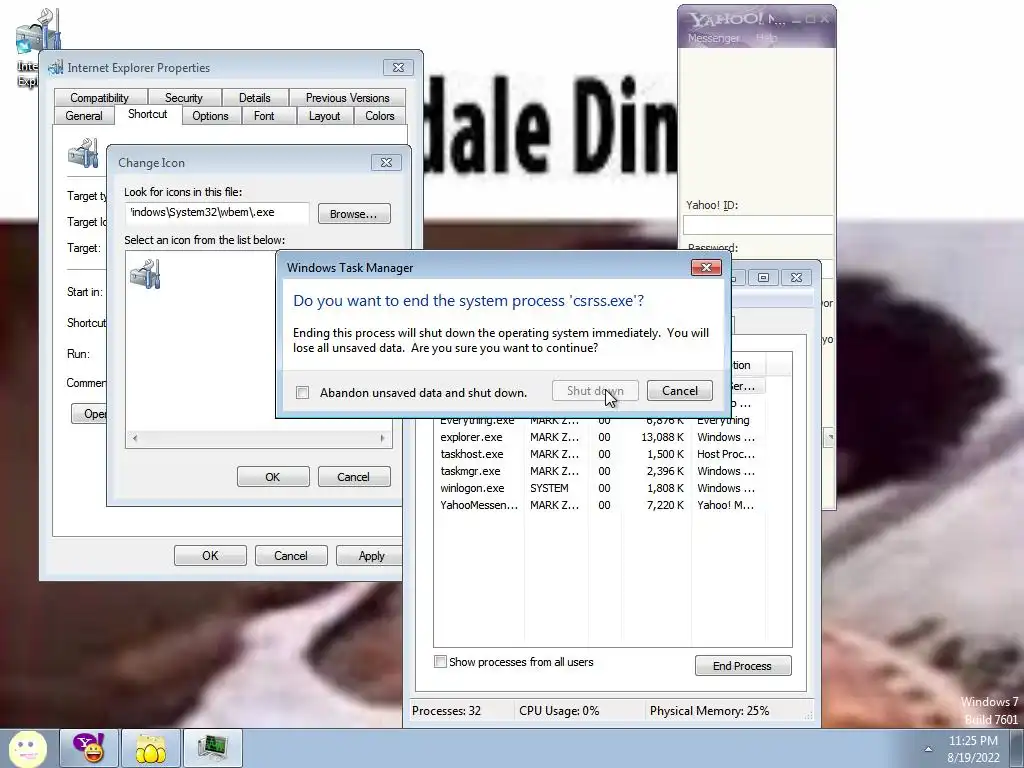Close the Change Icon dialog
Viewport: 1024px width, 768px height.
pyautogui.click(x=386, y=163)
